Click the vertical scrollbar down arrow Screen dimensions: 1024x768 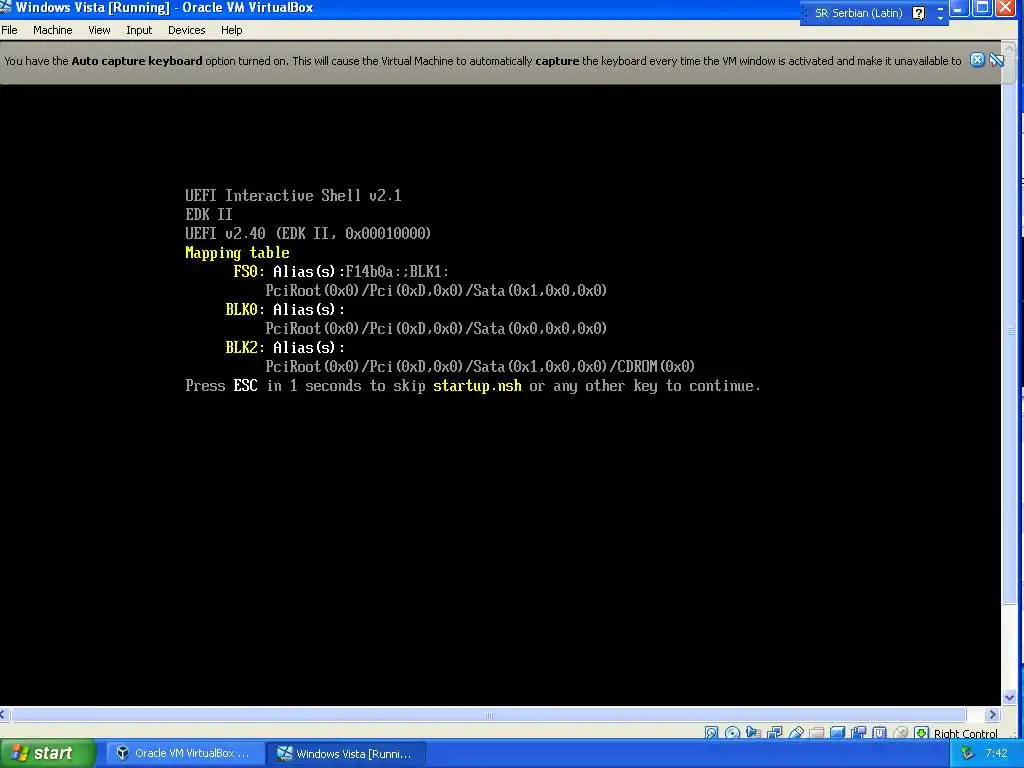coord(1010,697)
